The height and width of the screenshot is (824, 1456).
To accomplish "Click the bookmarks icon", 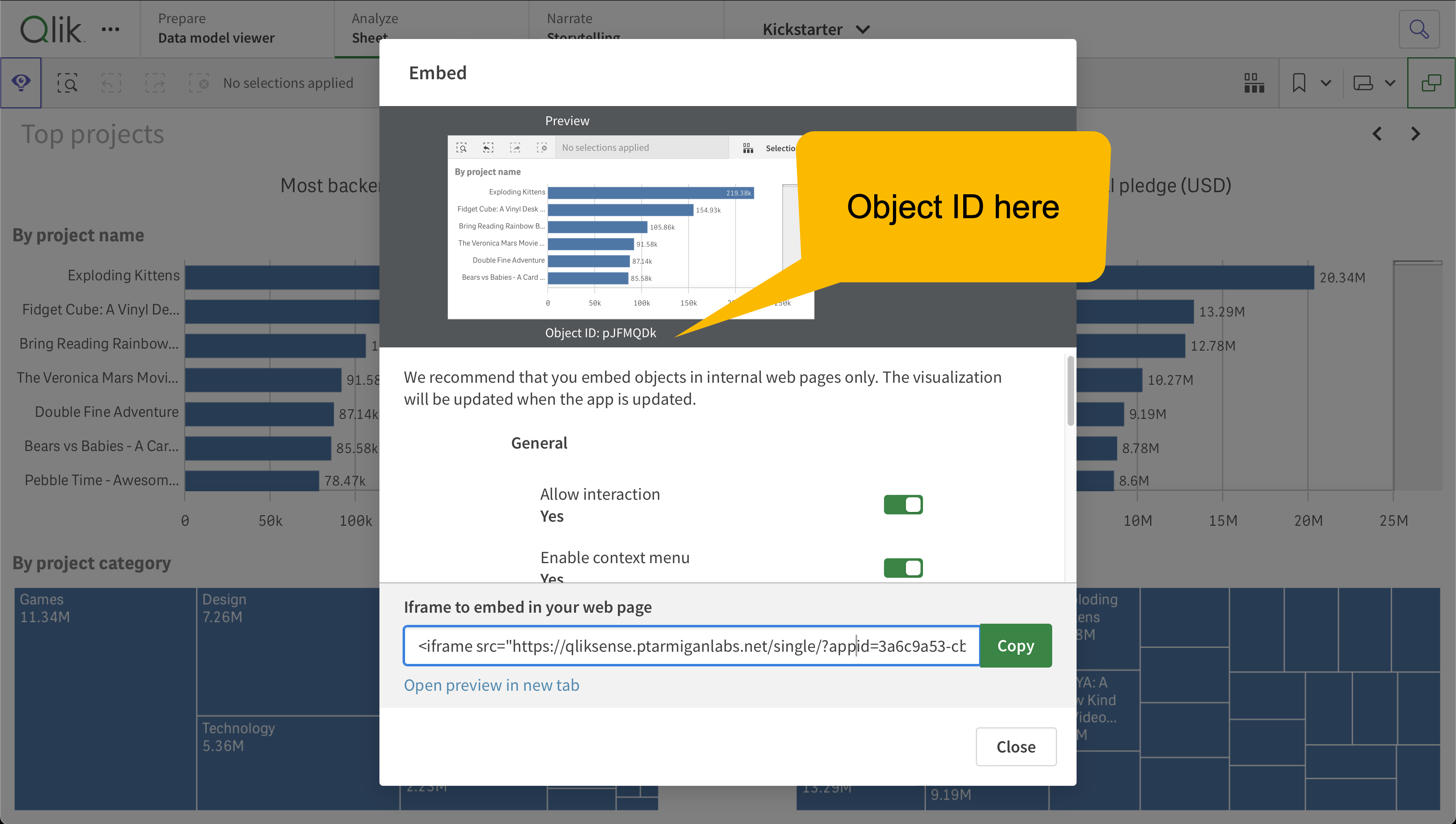I will tap(1299, 82).
